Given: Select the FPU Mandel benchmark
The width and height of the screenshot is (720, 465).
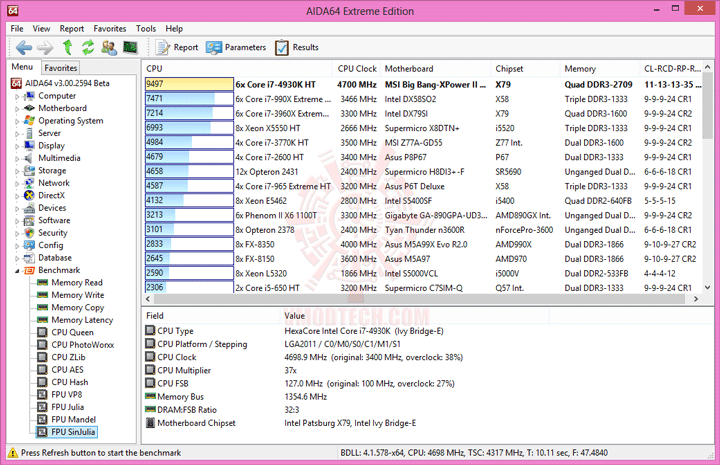Looking at the screenshot, I should [x=73, y=419].
